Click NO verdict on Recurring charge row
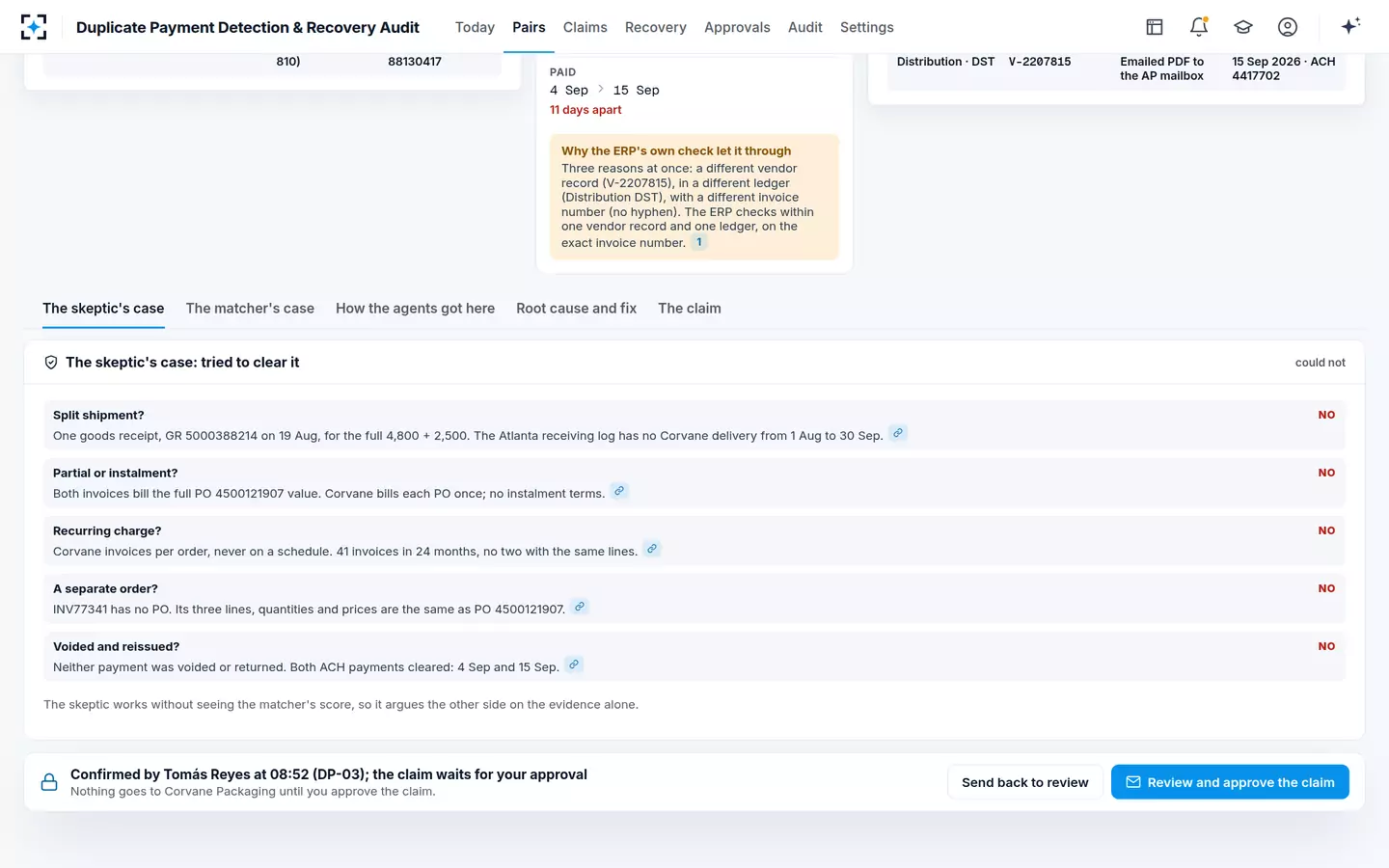The width and height of the screenshot is (1389, 868). pyautogui.click(x=1326, y=530)
